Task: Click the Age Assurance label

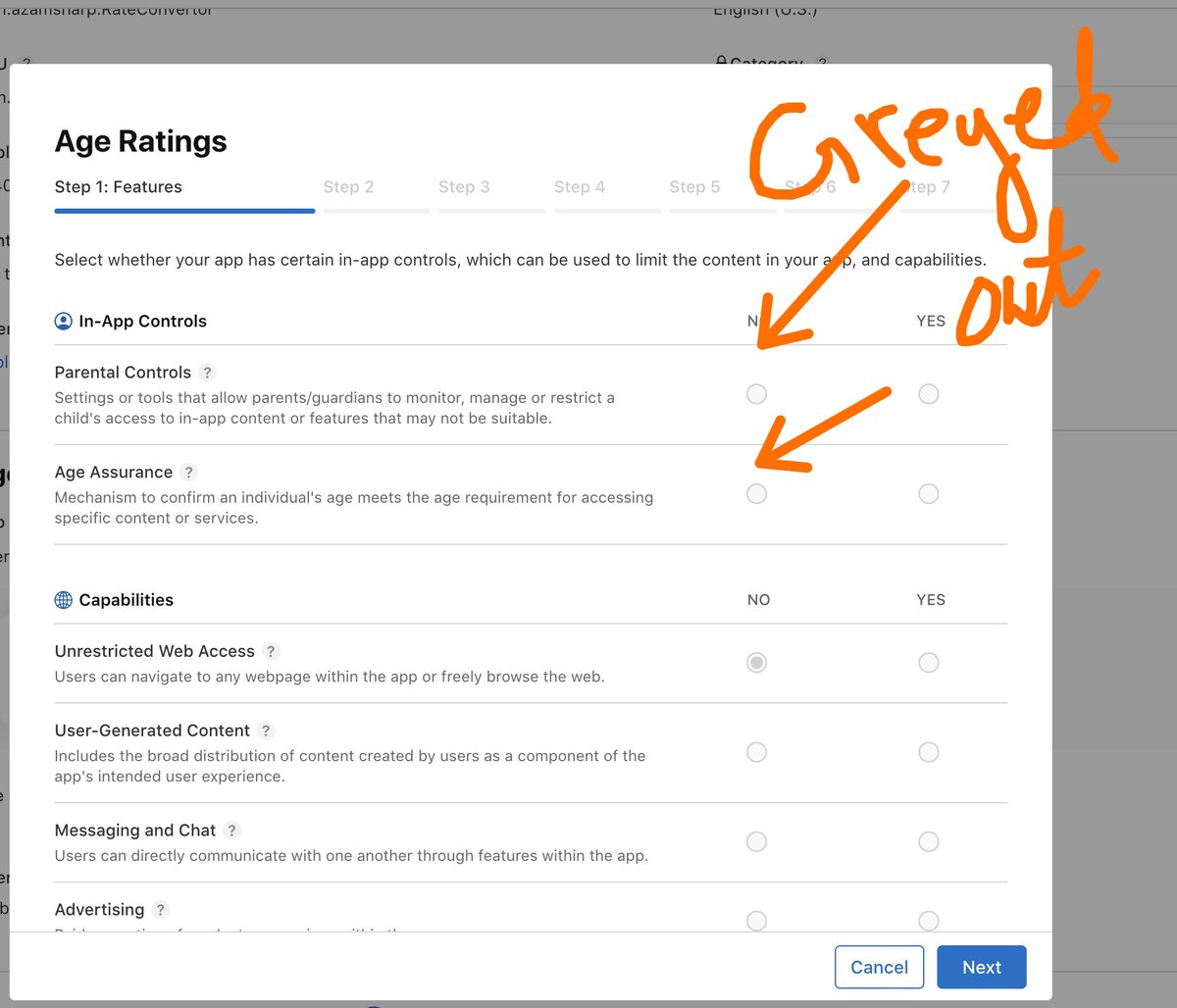Action: (114, 473)
